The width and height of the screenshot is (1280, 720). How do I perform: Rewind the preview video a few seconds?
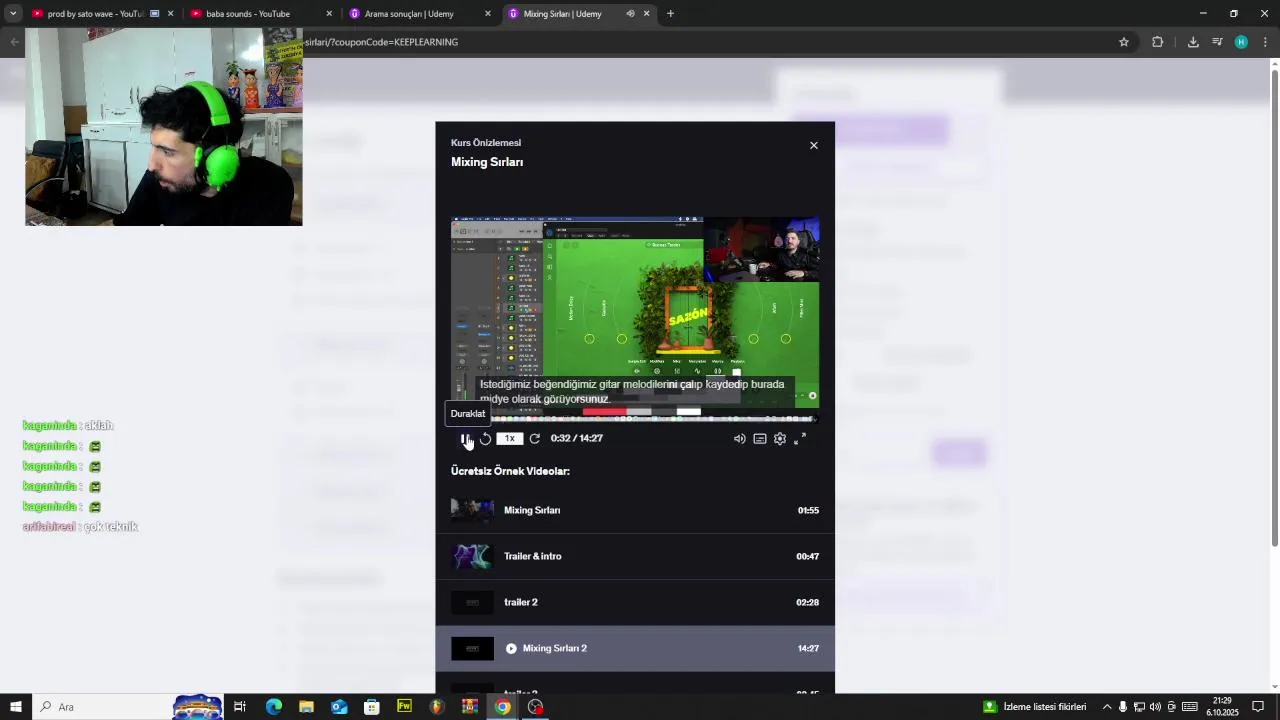pyautogui.click(x=485, y=439)
